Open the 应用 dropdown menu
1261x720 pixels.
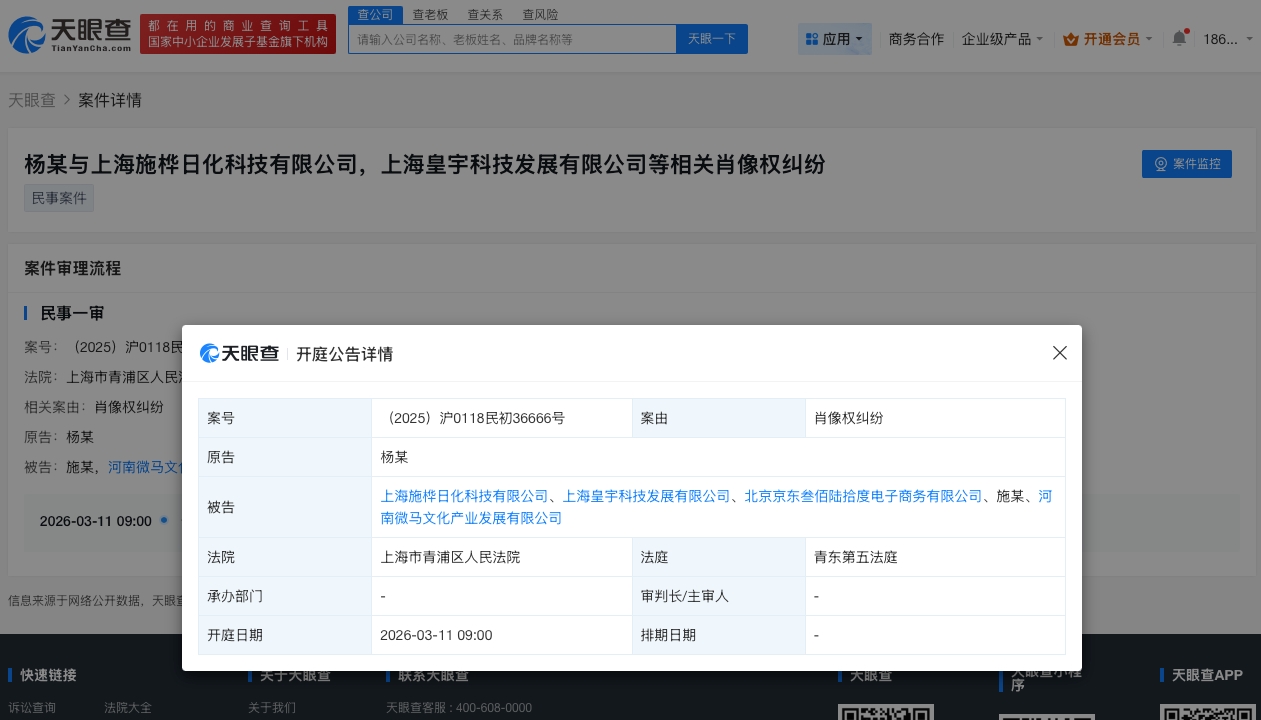click(x=835, y=39)
